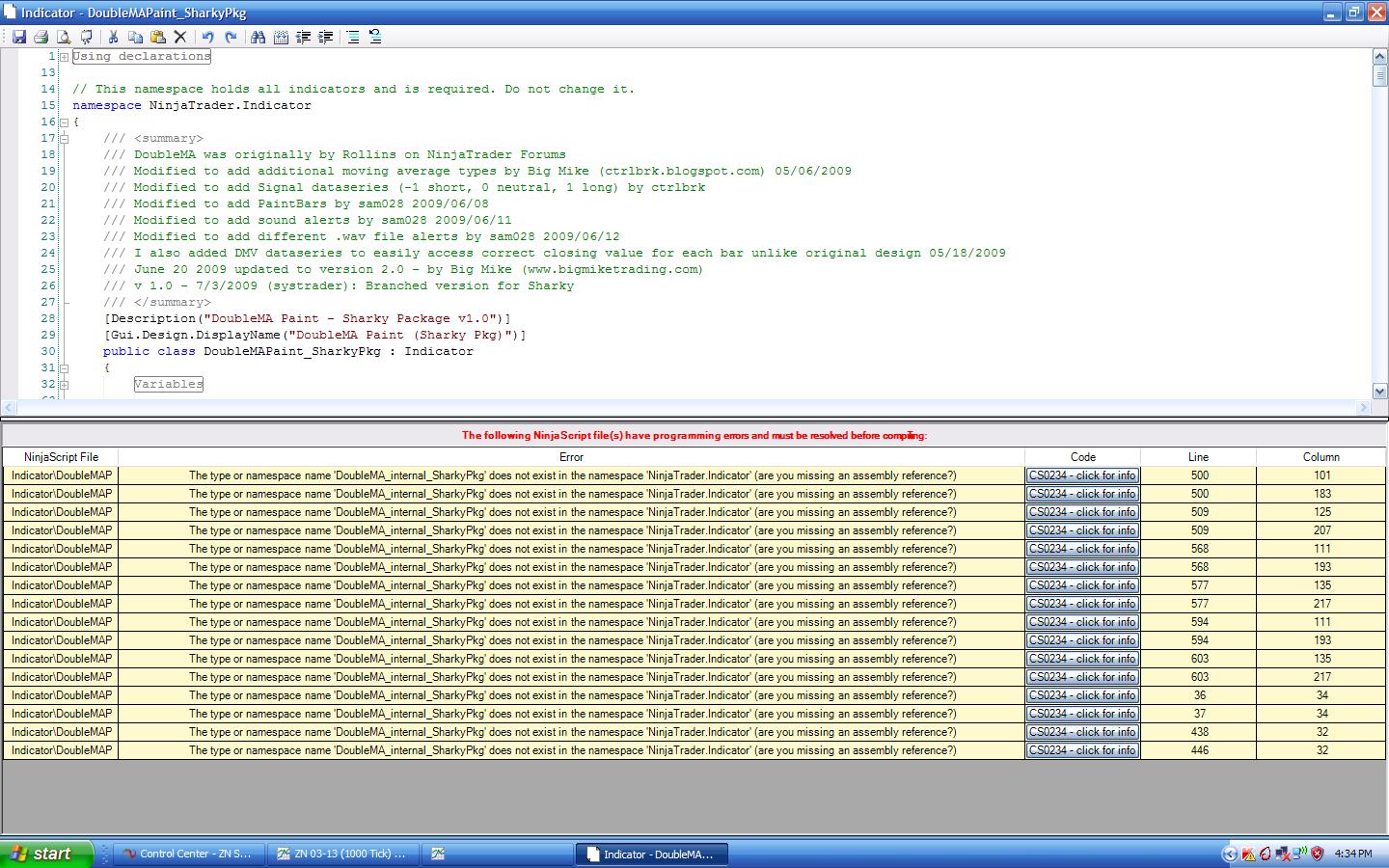Print the NinjaScript file
Screen dimensions: 1389x868
click(x=41, y=37)
